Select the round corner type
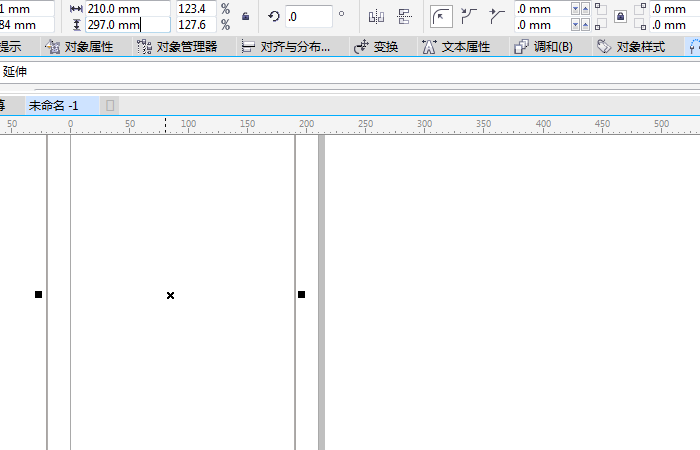The image size is (700, 450). click(x=441, y=17)
